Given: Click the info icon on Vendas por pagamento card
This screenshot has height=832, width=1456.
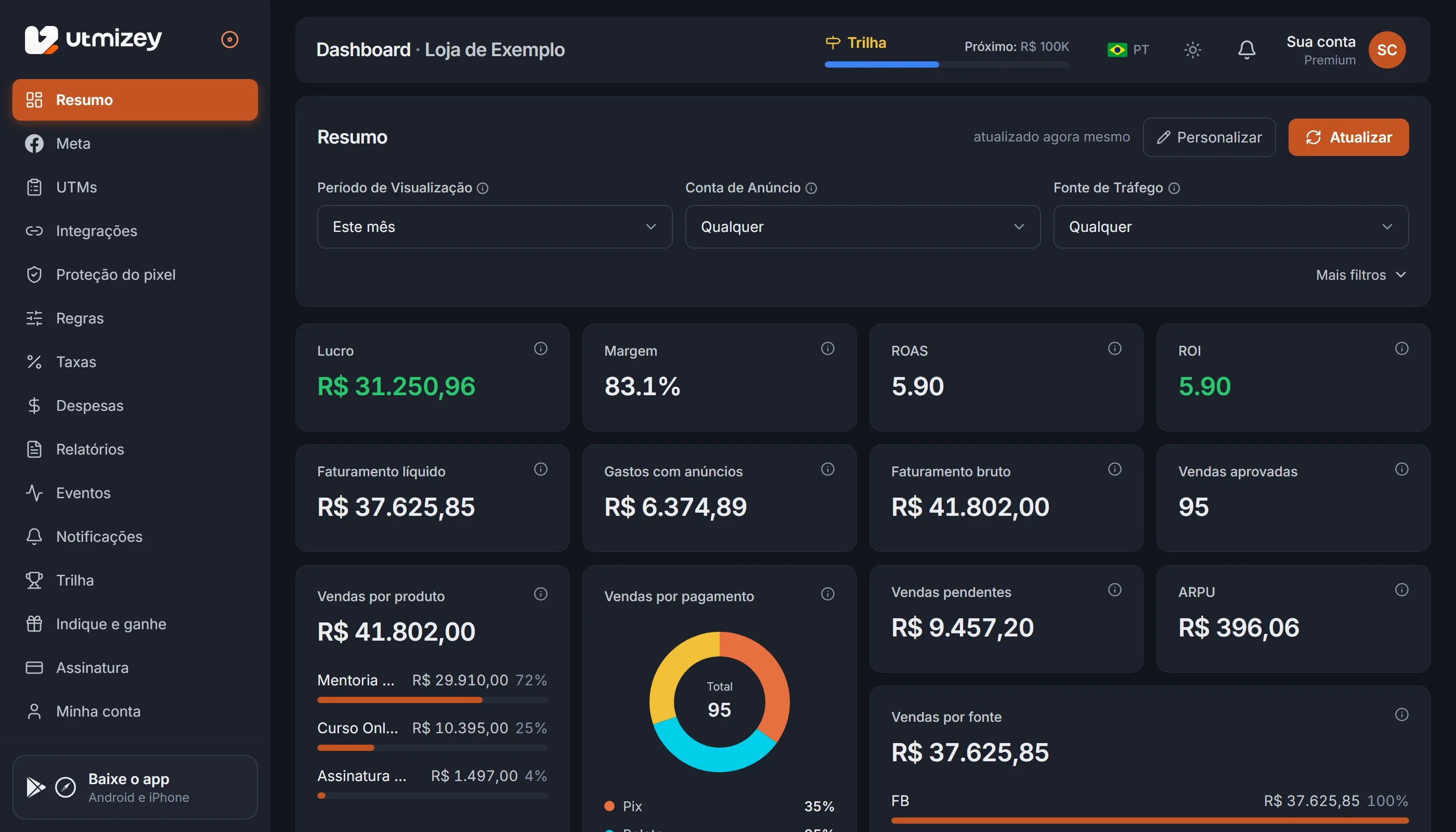Looking at the screenshot, I should click(827, 594).
